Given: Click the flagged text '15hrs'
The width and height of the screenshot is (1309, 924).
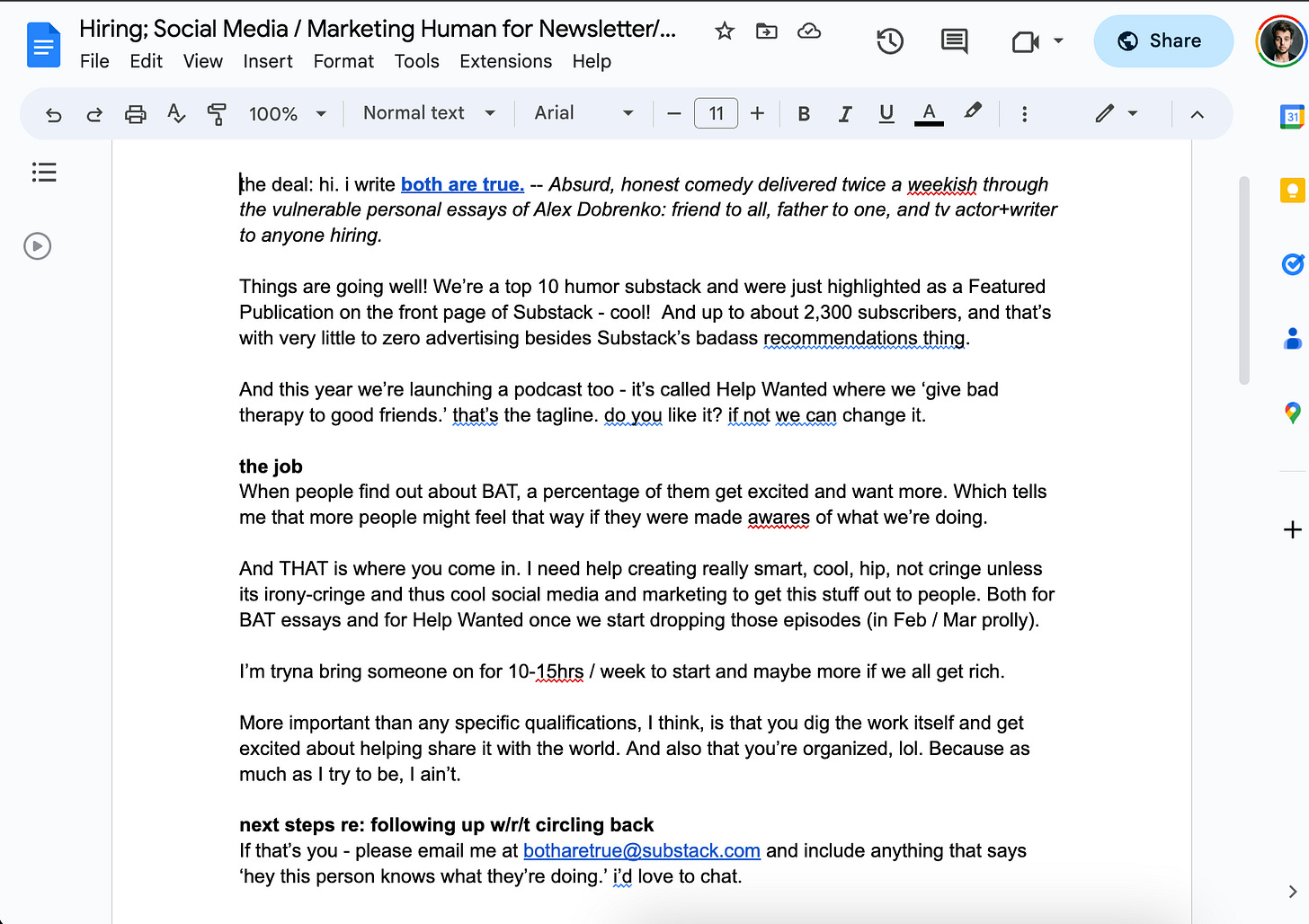Looking at the screenshot, I should [560, 671].
